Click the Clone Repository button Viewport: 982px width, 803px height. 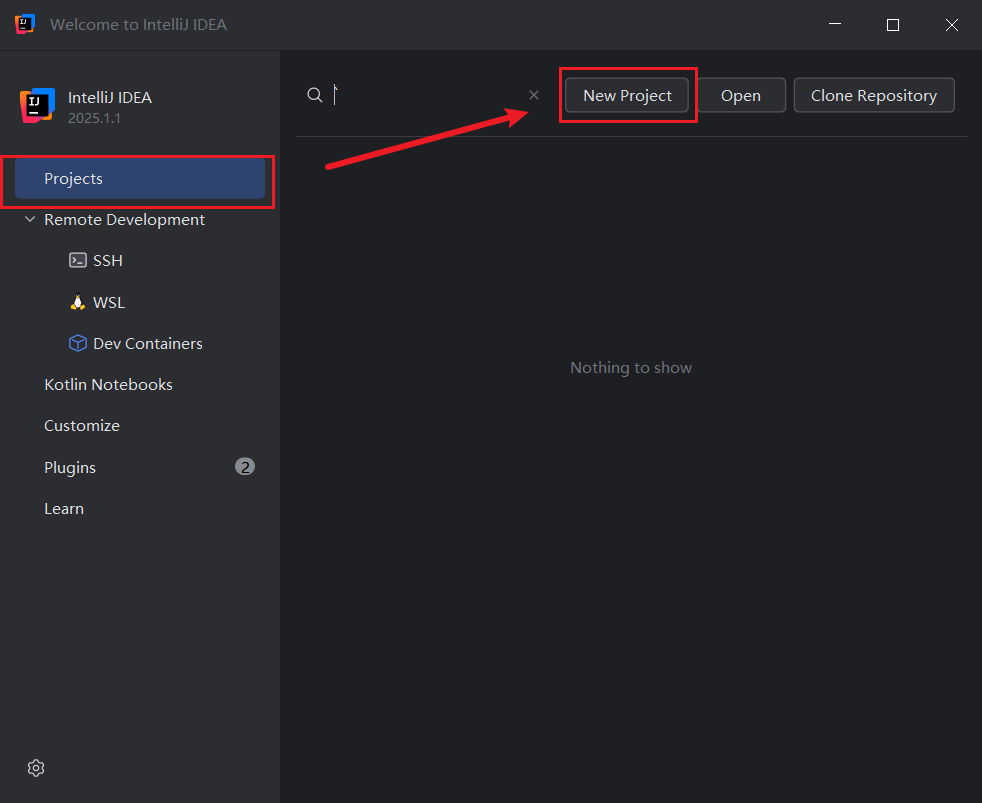tap(874, 95)
